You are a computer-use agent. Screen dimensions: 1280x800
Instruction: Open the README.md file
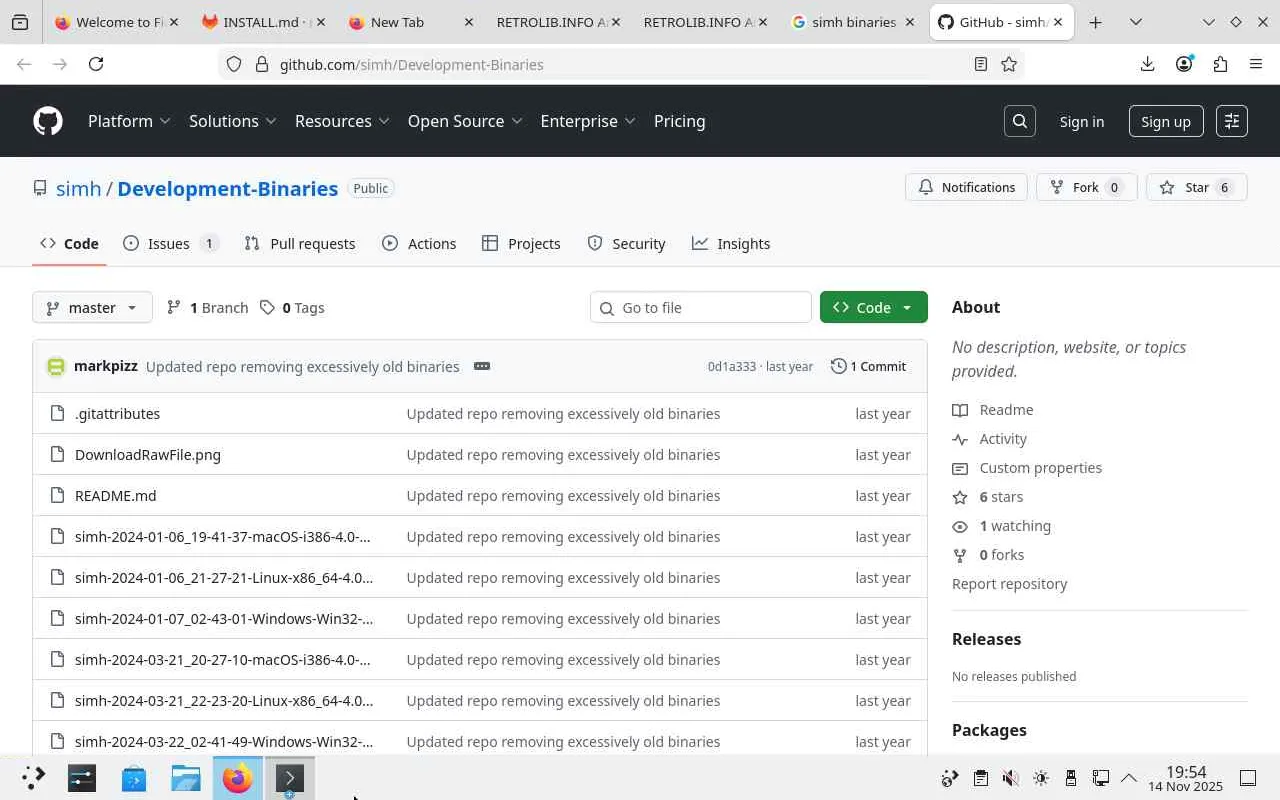[116, 495]
